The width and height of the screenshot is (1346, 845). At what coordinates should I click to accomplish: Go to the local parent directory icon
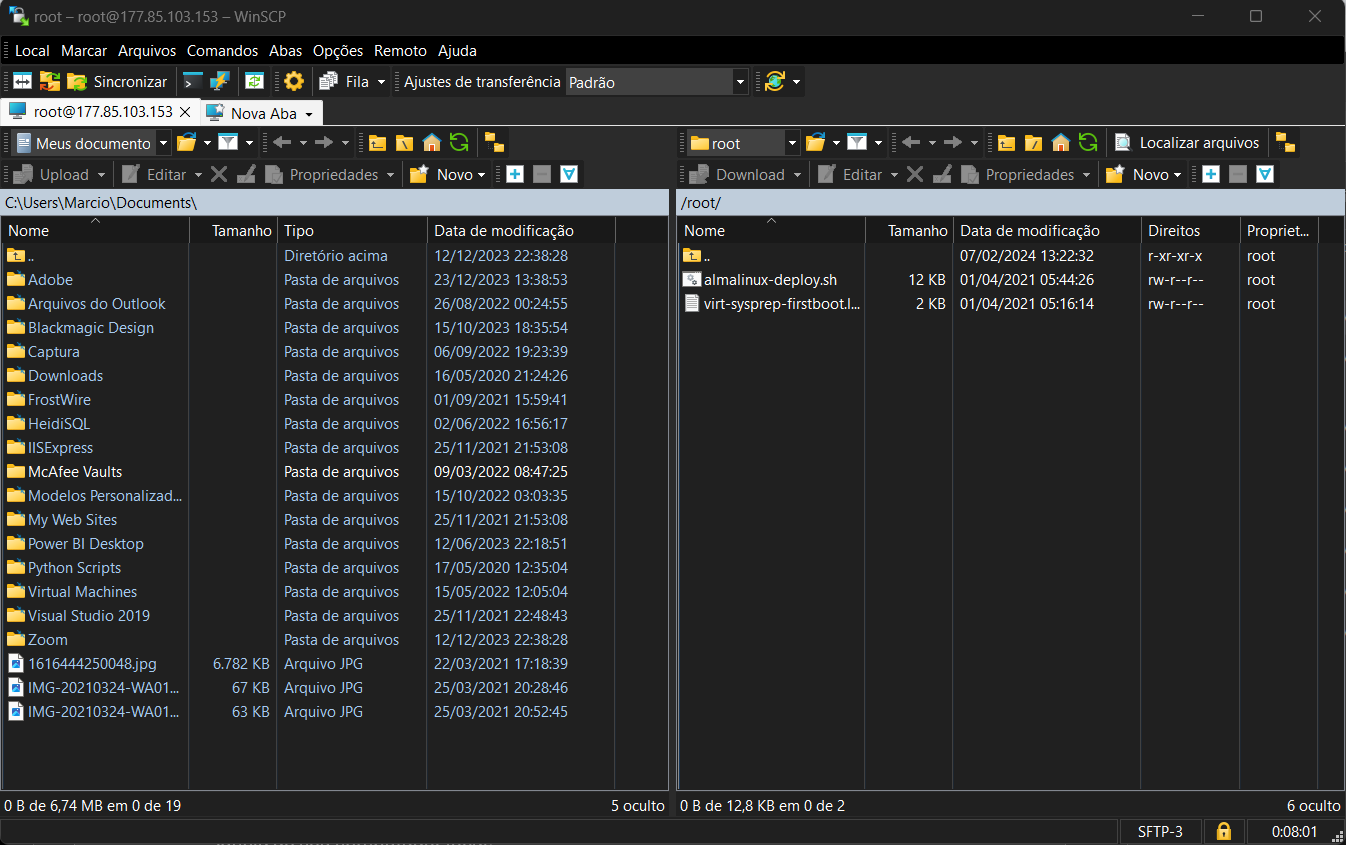[x=377, y=143]
